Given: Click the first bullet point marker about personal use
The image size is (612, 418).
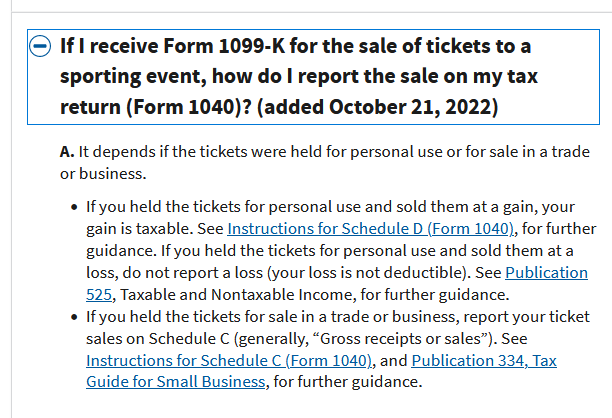Looking at the screenshot, I should 75,207.
